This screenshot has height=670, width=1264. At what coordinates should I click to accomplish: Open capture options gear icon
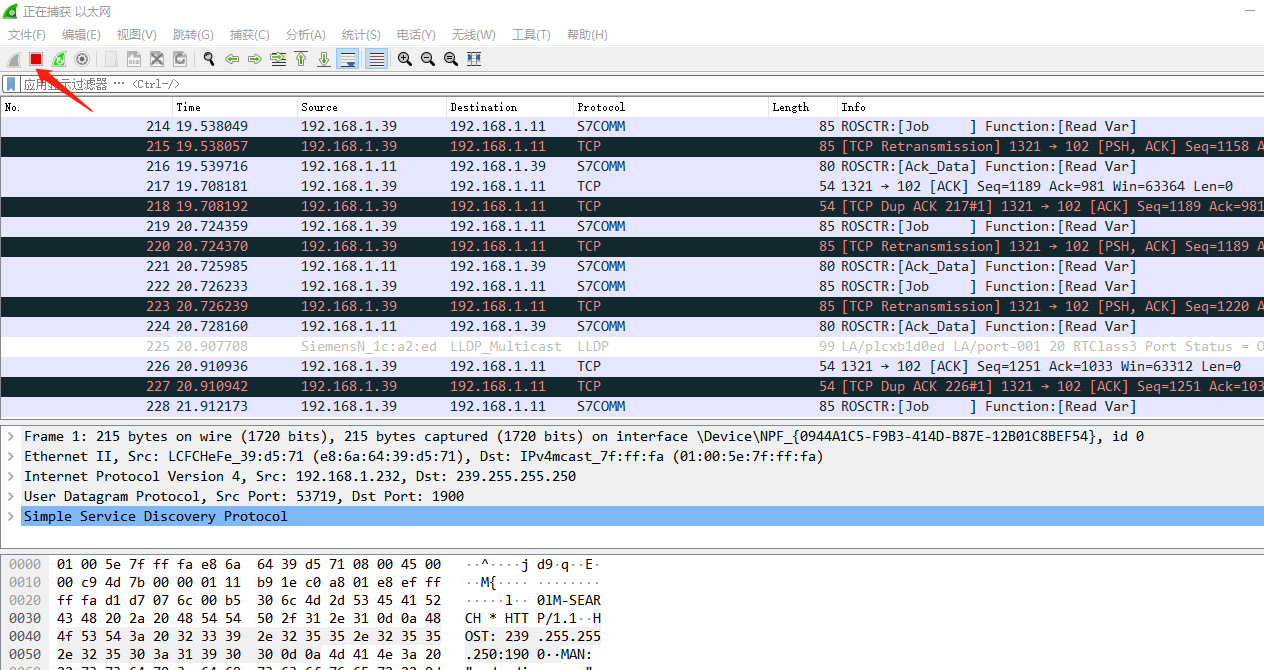click(x=82, y=59)
